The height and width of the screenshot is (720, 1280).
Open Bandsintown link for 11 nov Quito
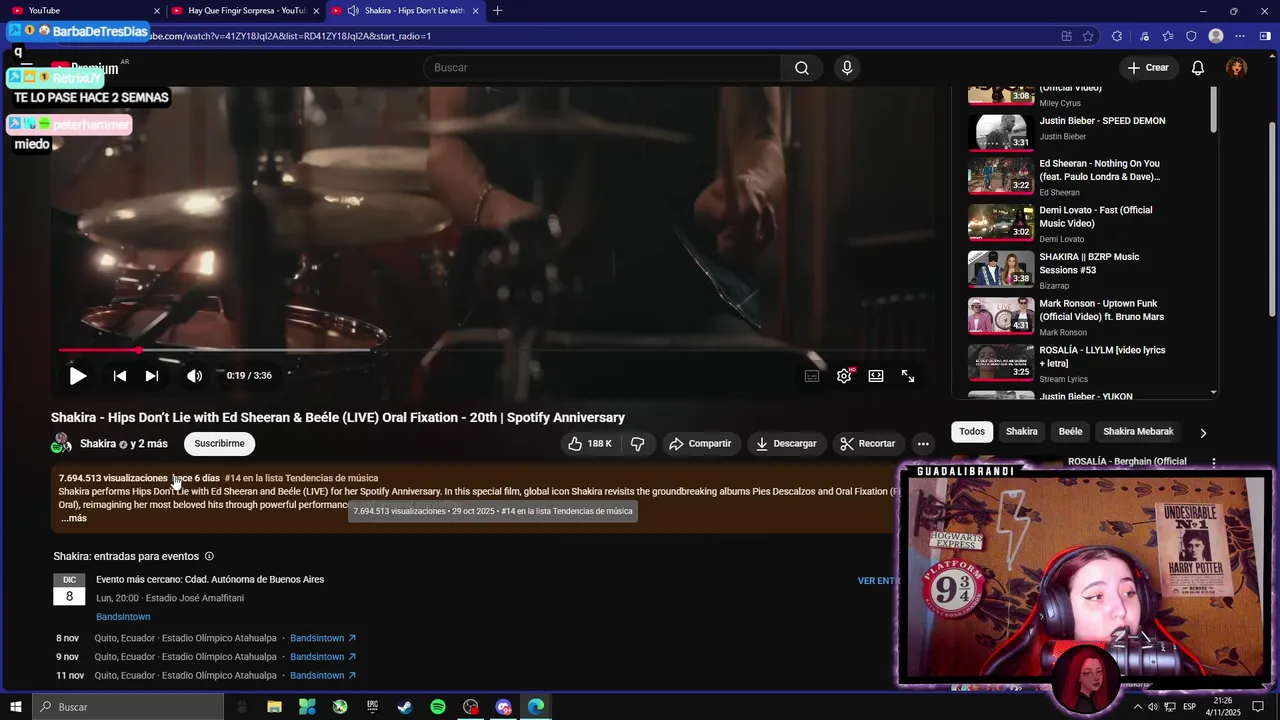323,676
